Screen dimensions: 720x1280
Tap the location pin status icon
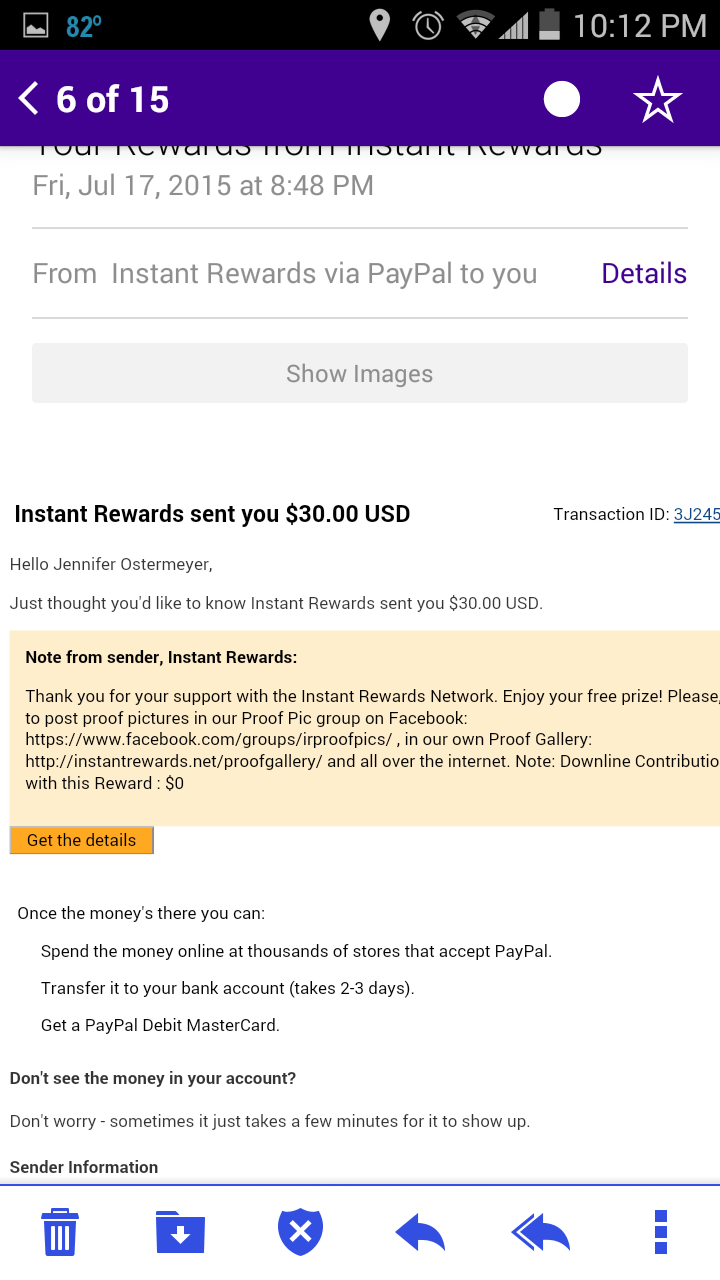pos(379,25)
